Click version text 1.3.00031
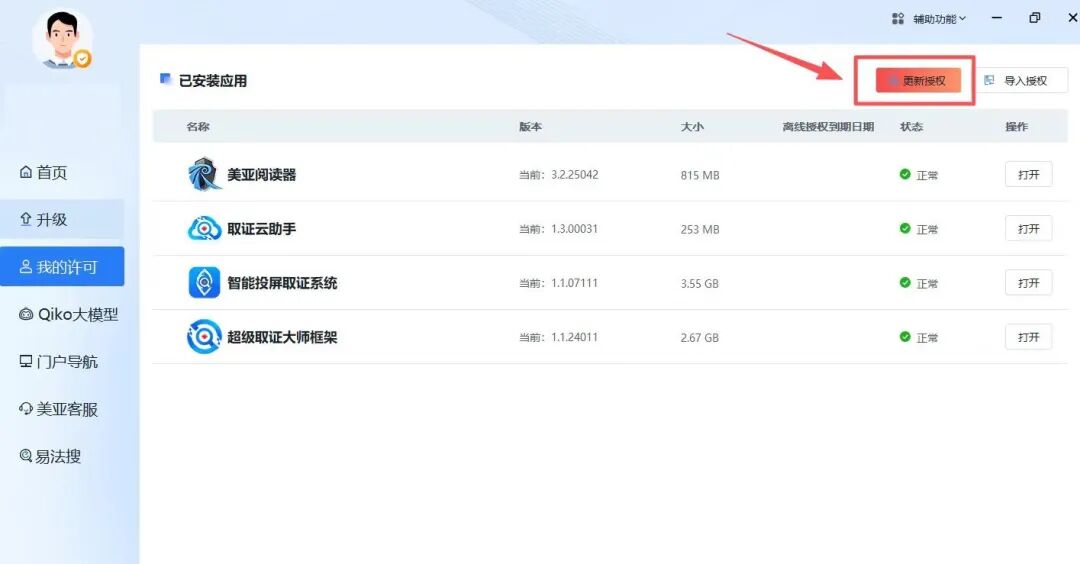The height and width of the screenshot is (564, 1080). (x=574, y=229)
